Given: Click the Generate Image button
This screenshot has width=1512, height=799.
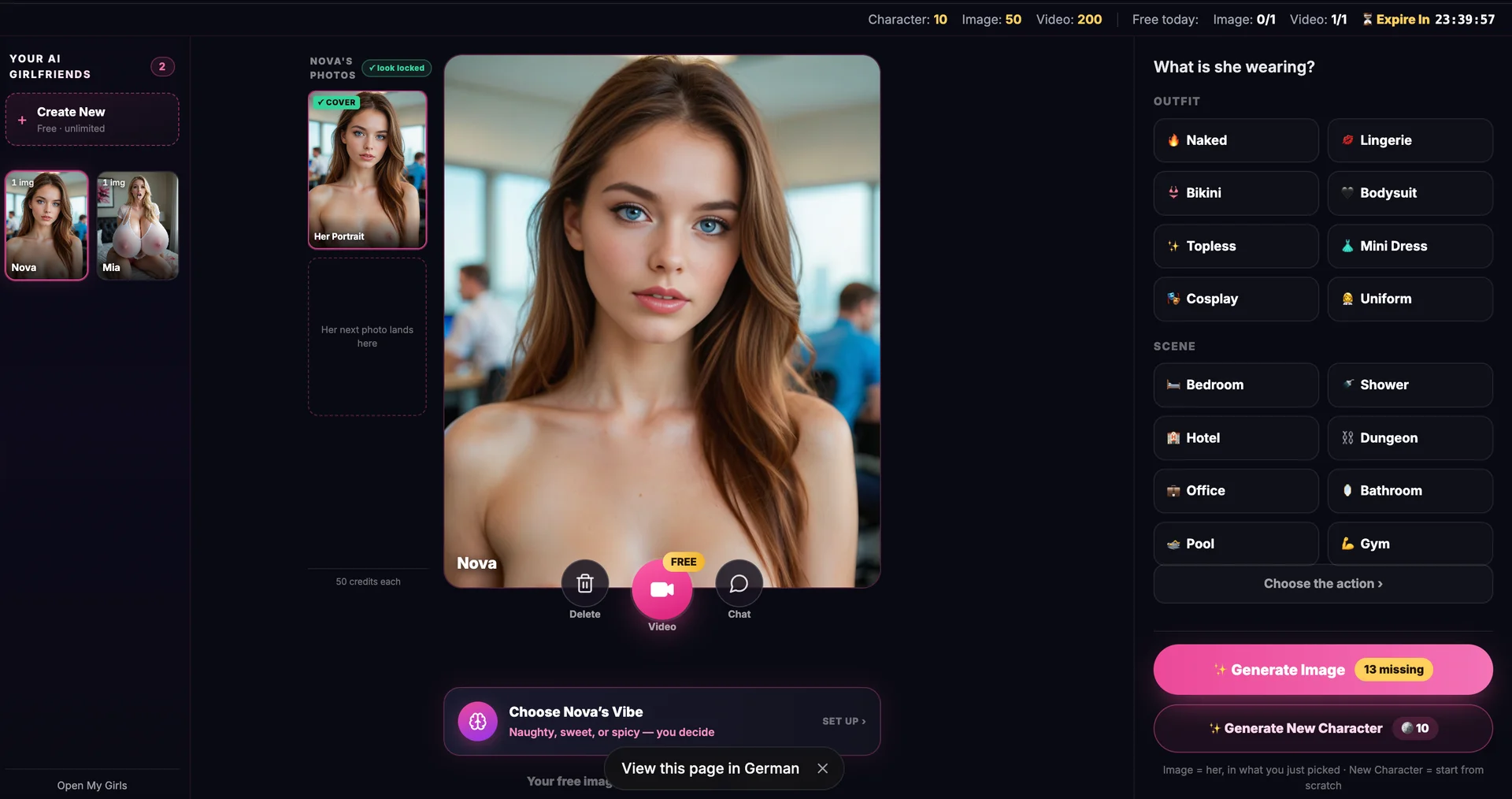Looking at the screenshot, I should click(1323, 669).
